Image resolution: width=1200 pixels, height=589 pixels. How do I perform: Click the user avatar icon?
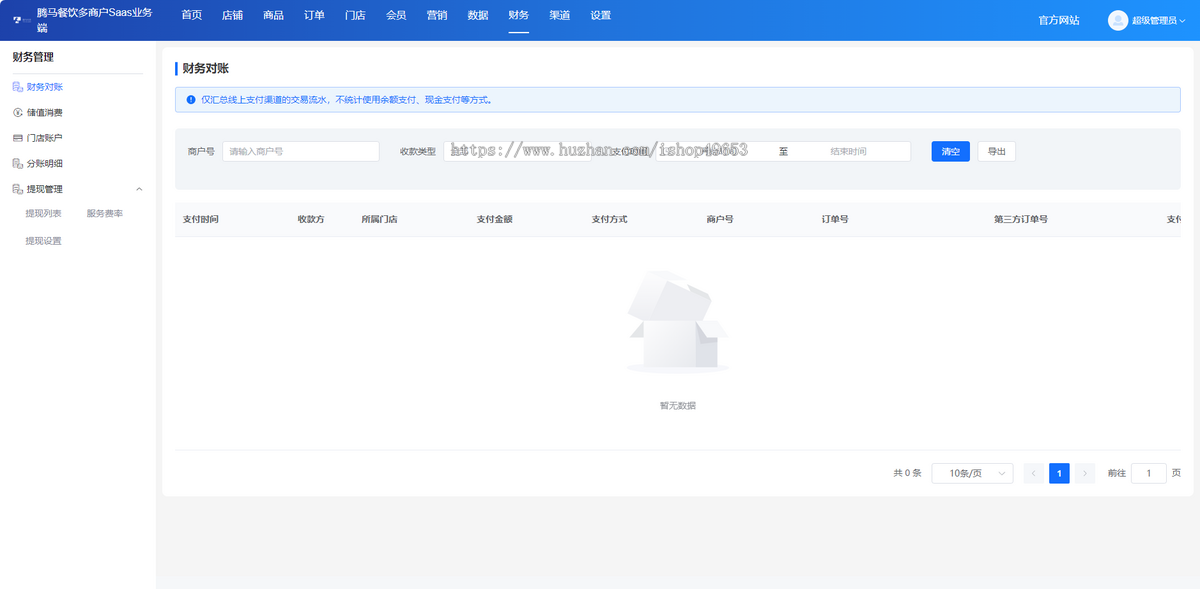click(x=1118, y=20)
